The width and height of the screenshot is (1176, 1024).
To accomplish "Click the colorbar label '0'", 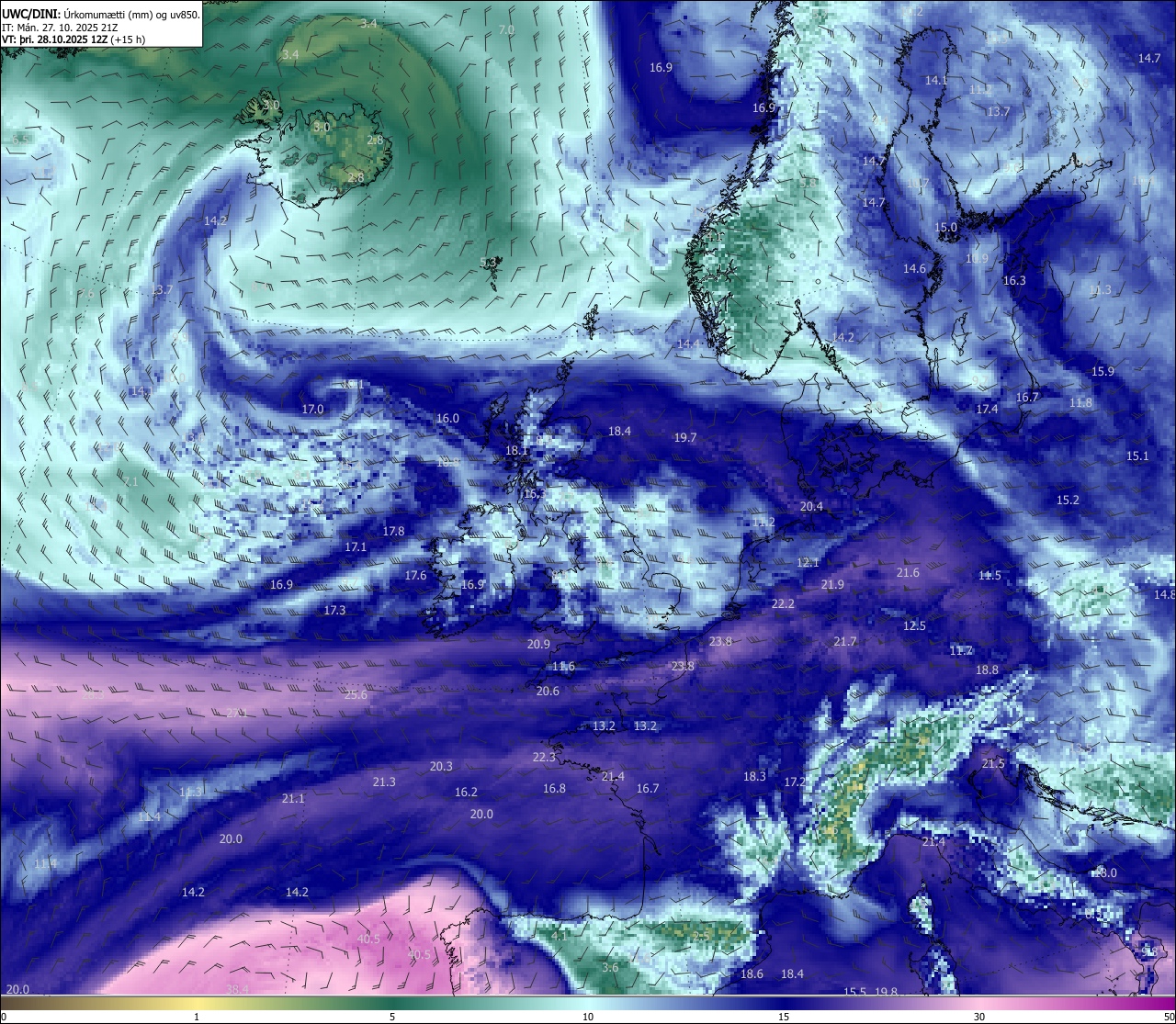I will pyautogui.click(x=4, y=1017).
